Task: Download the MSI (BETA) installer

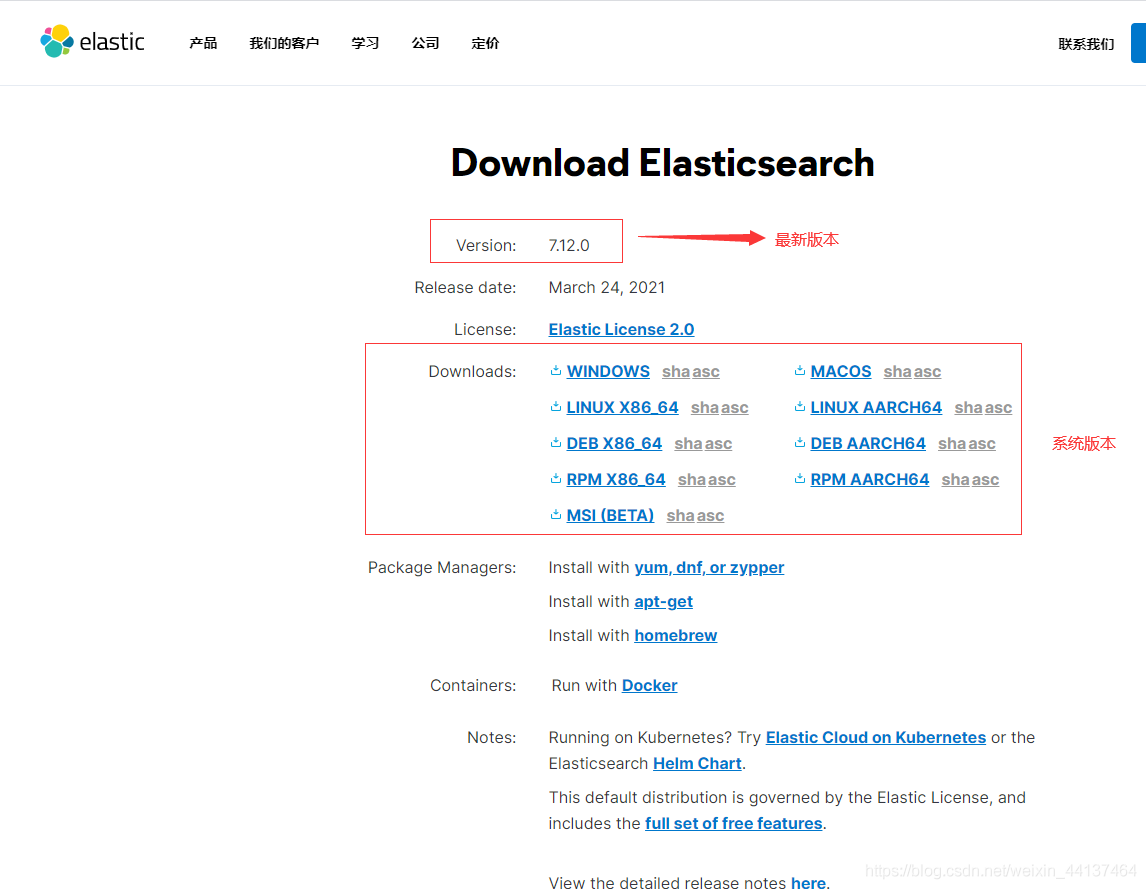Action: coord(610,515)
